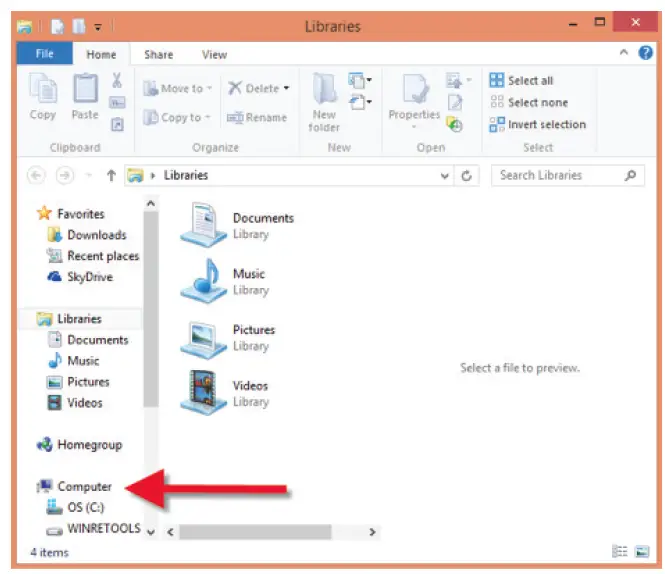Select Videos in navigation pane tree
665x574 pixels.
[75, 402]
